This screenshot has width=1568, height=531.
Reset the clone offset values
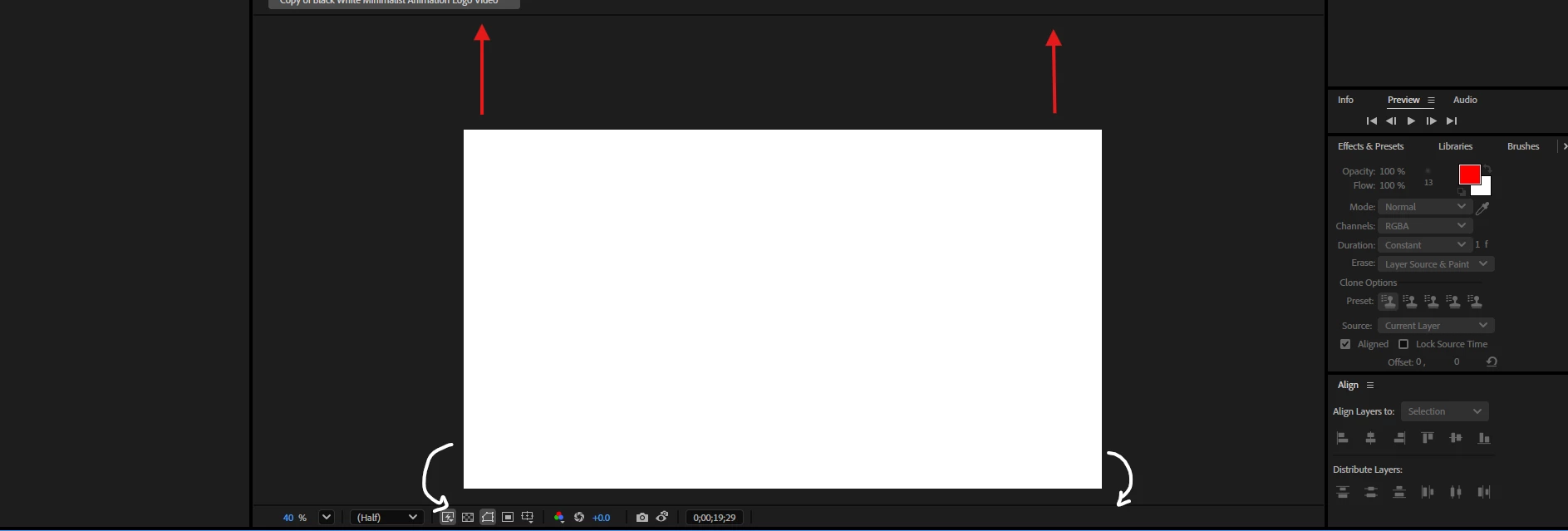click(x=1492, y=362)
